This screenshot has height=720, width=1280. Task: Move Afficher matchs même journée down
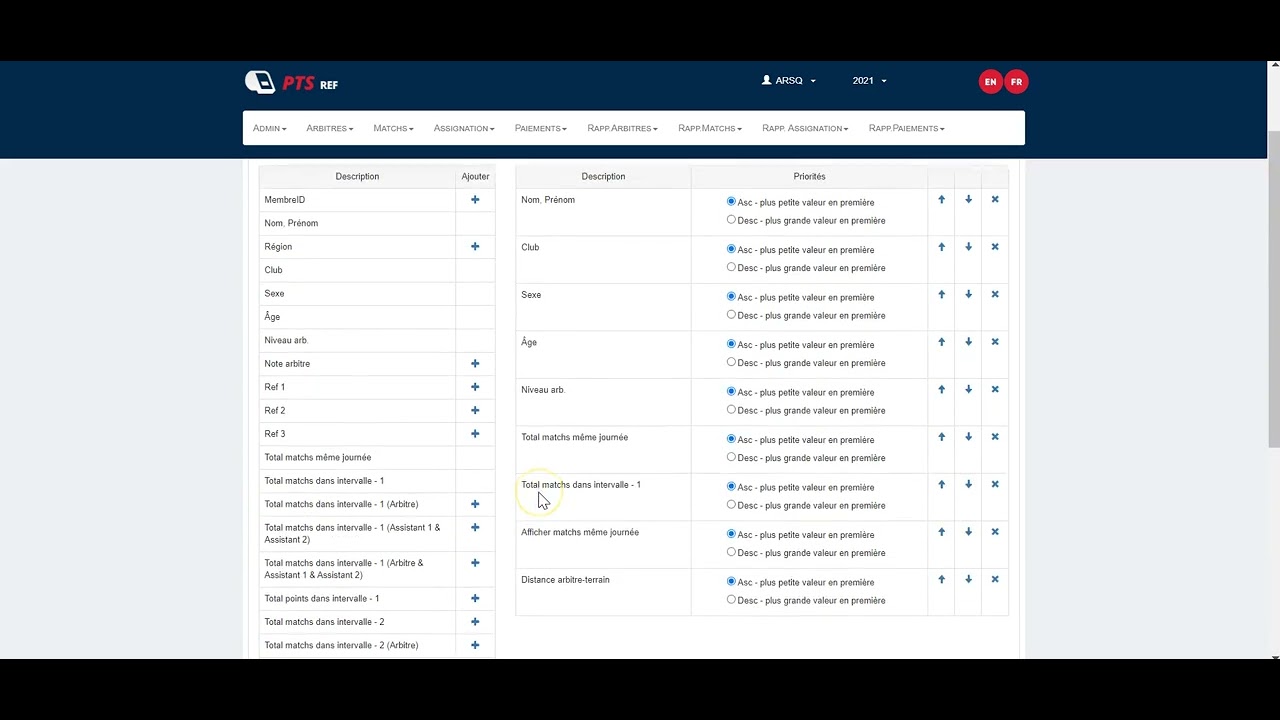tap(968, 532)
